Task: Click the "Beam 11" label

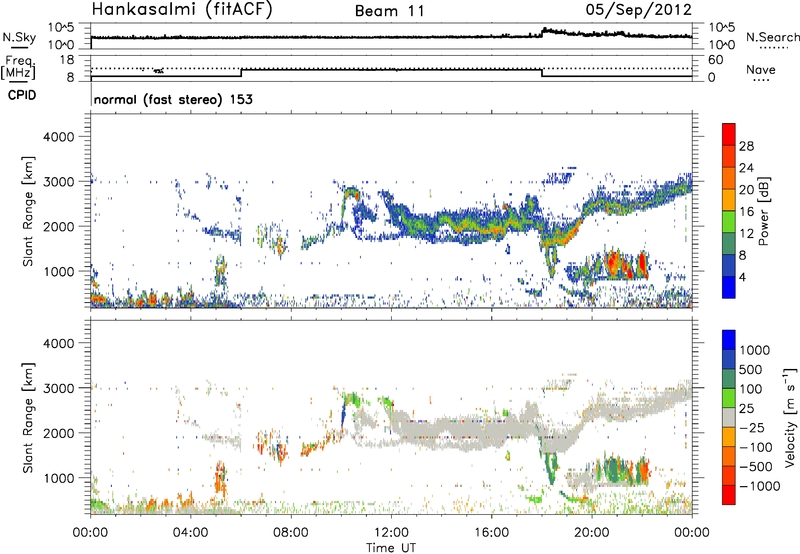Action: 390,11
